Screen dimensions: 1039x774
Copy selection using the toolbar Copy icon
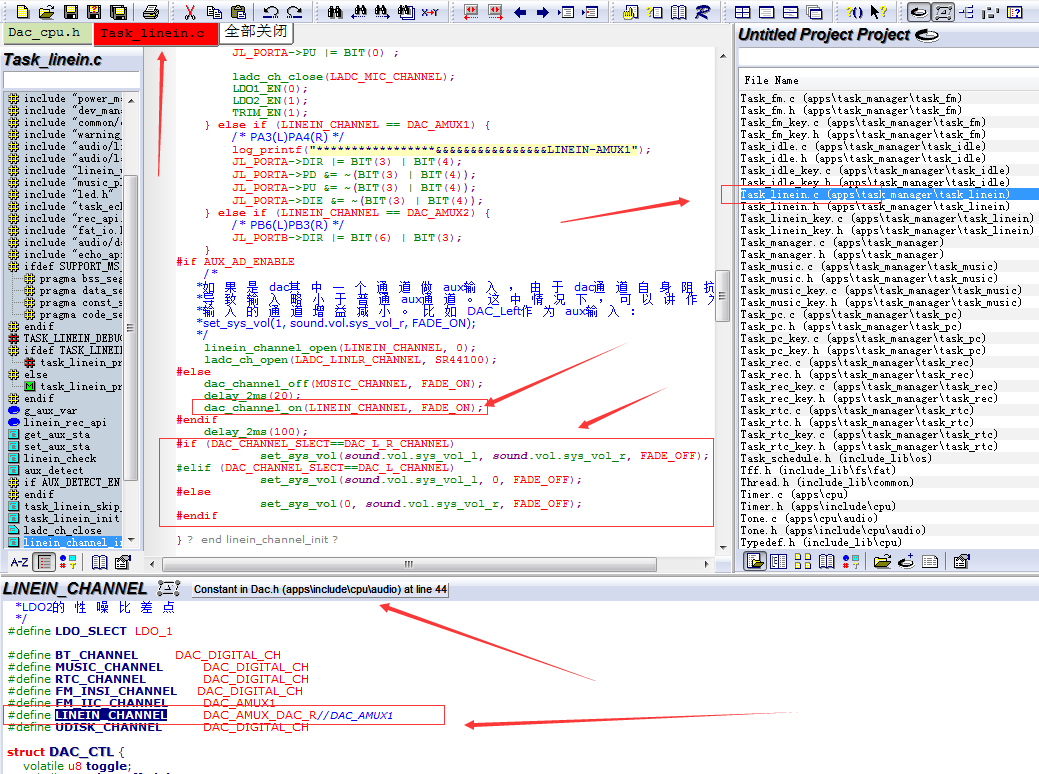(x=214, y=12)
